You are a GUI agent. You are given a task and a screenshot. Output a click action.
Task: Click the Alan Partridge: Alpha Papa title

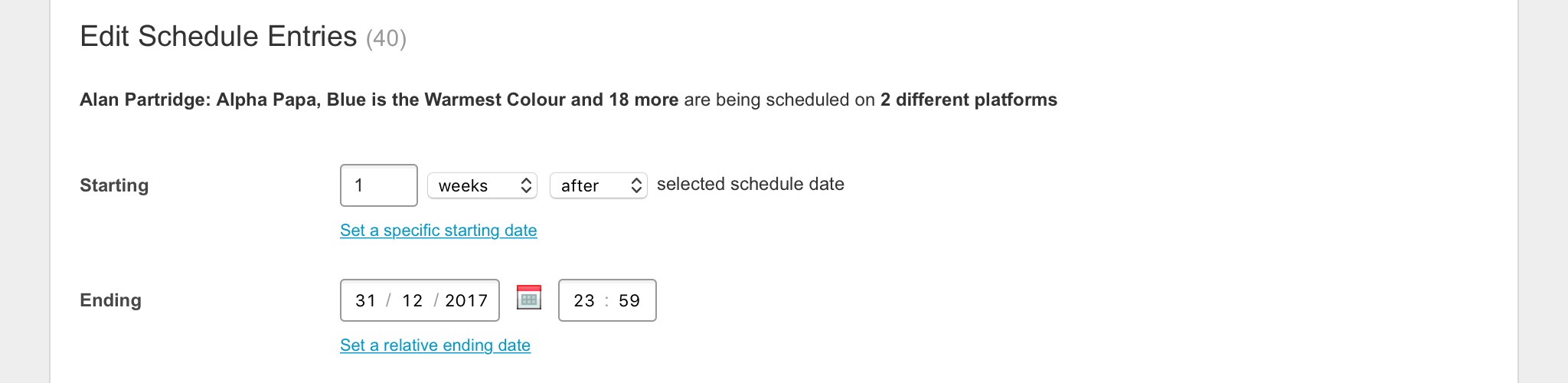point(199,100)
